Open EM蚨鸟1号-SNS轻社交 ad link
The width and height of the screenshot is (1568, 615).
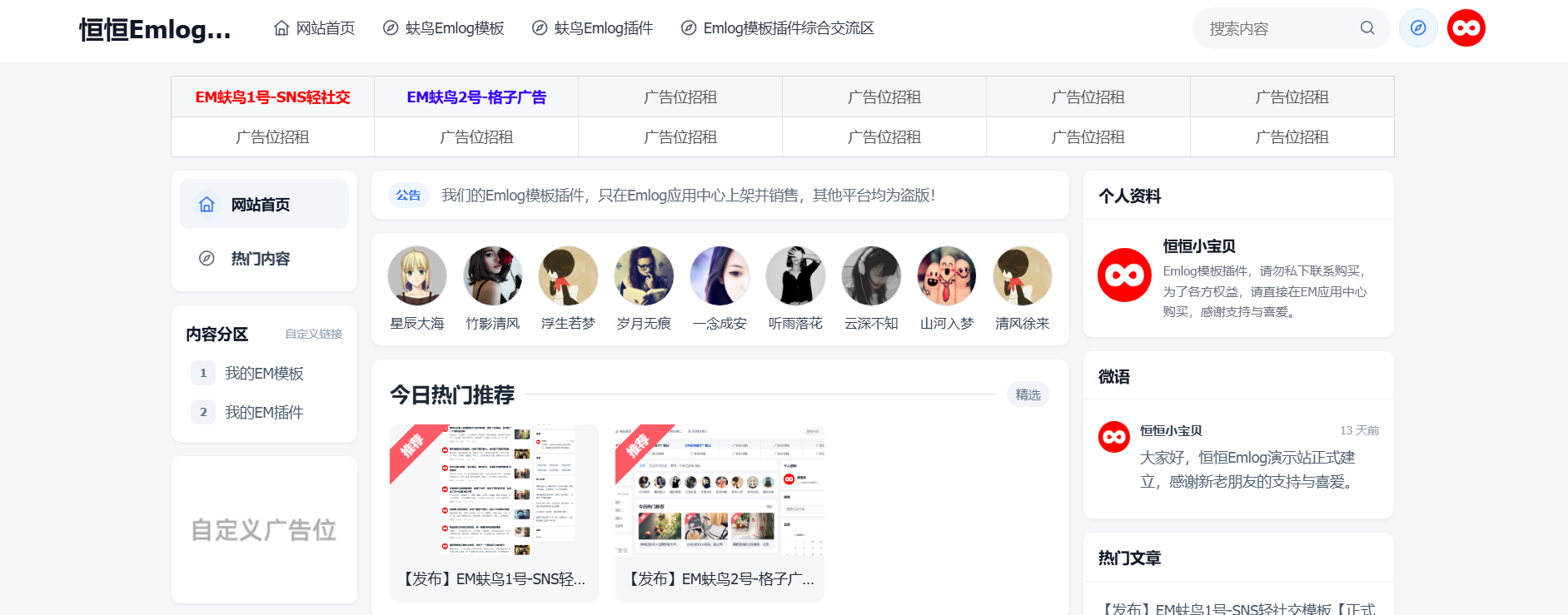coord(273,97)
